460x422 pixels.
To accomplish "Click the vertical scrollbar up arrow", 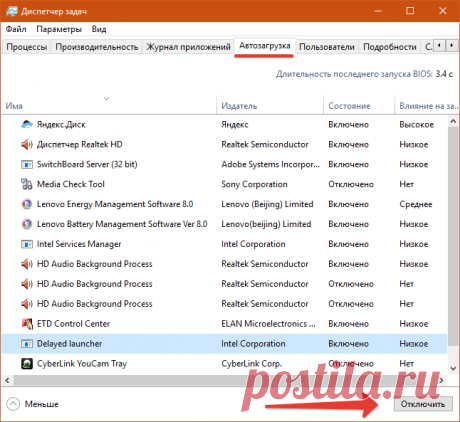I will [453, 121].
